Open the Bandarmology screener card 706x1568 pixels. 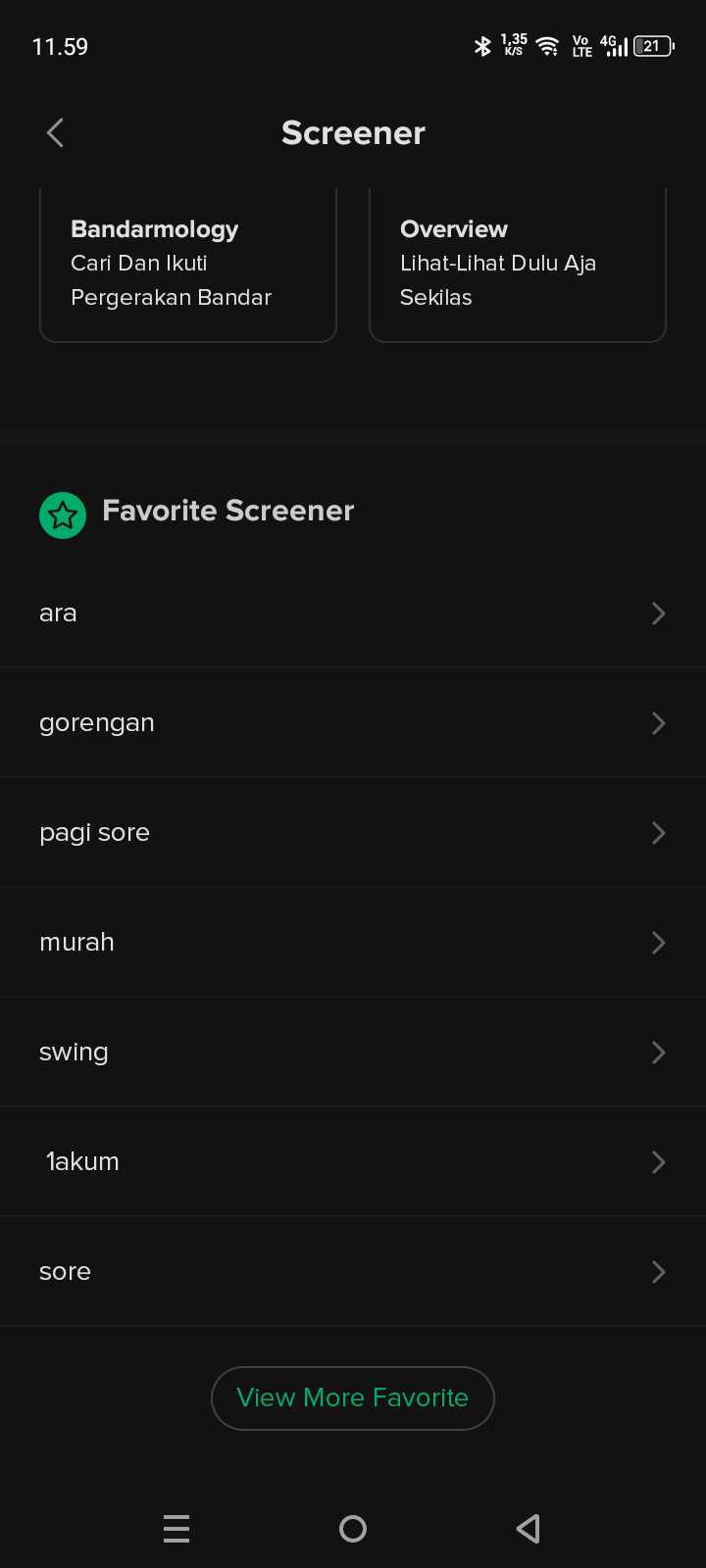[x=188, y=264]
